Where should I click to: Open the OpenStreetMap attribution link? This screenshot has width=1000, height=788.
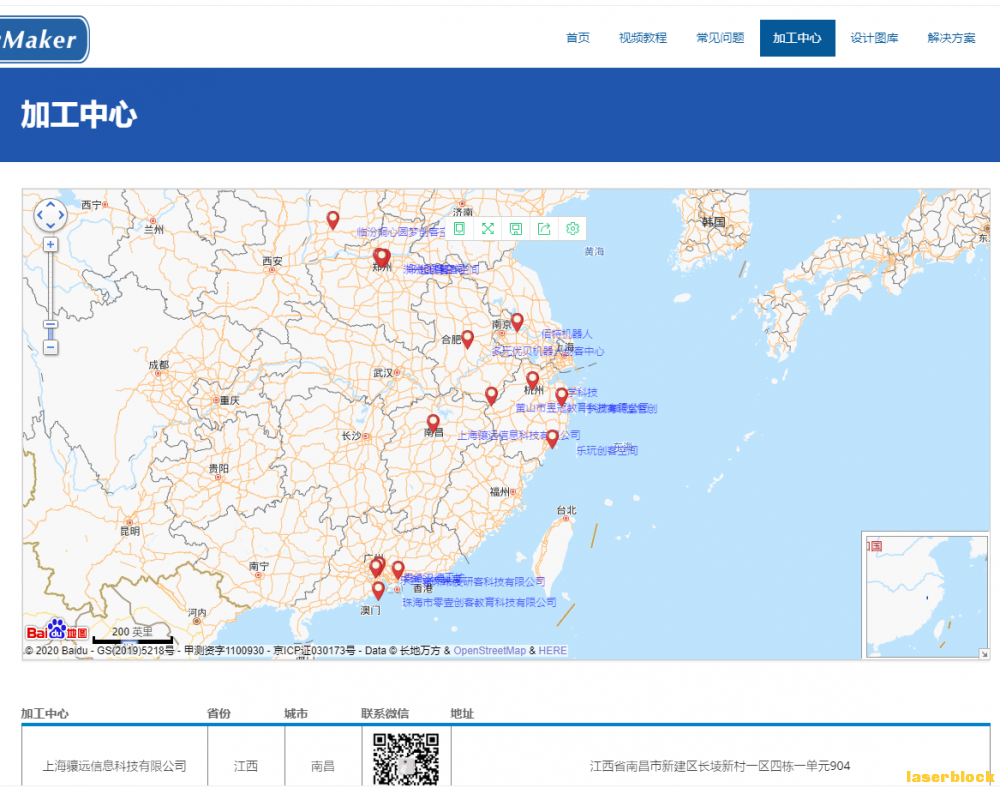click(x=490, y=650)
